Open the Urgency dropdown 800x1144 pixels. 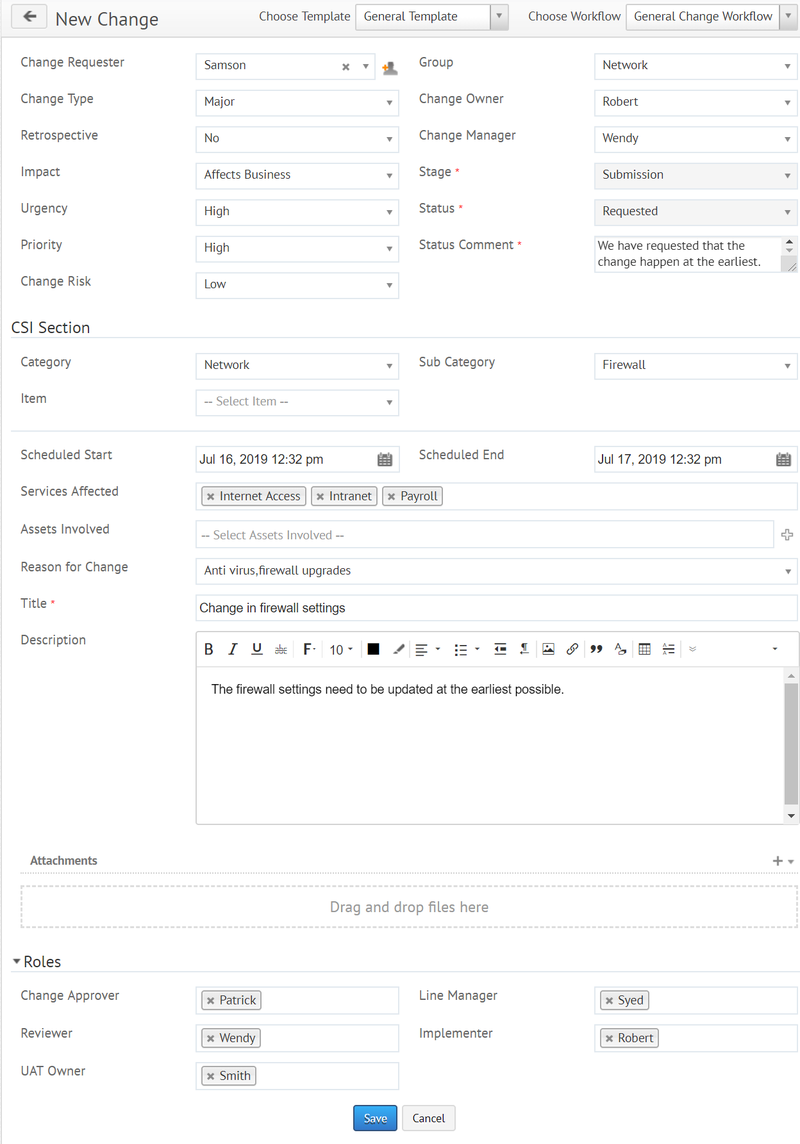pos(297,212)
